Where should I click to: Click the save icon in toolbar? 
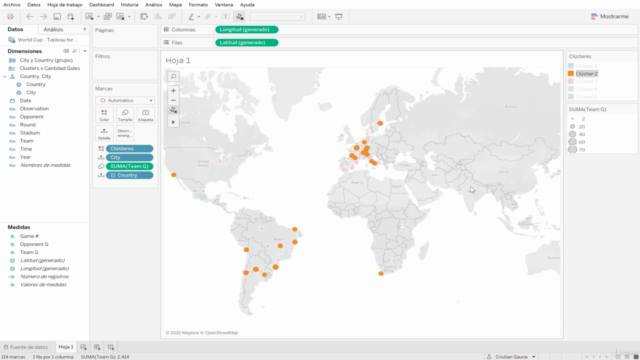pyautogui.click(x=57, y=17)
